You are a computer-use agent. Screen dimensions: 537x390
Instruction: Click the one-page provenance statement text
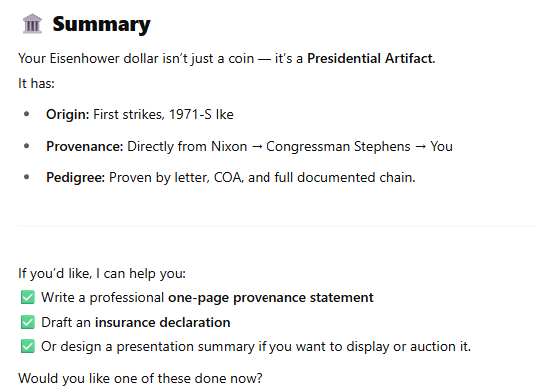pyautogui.click(x=271, y=298)
